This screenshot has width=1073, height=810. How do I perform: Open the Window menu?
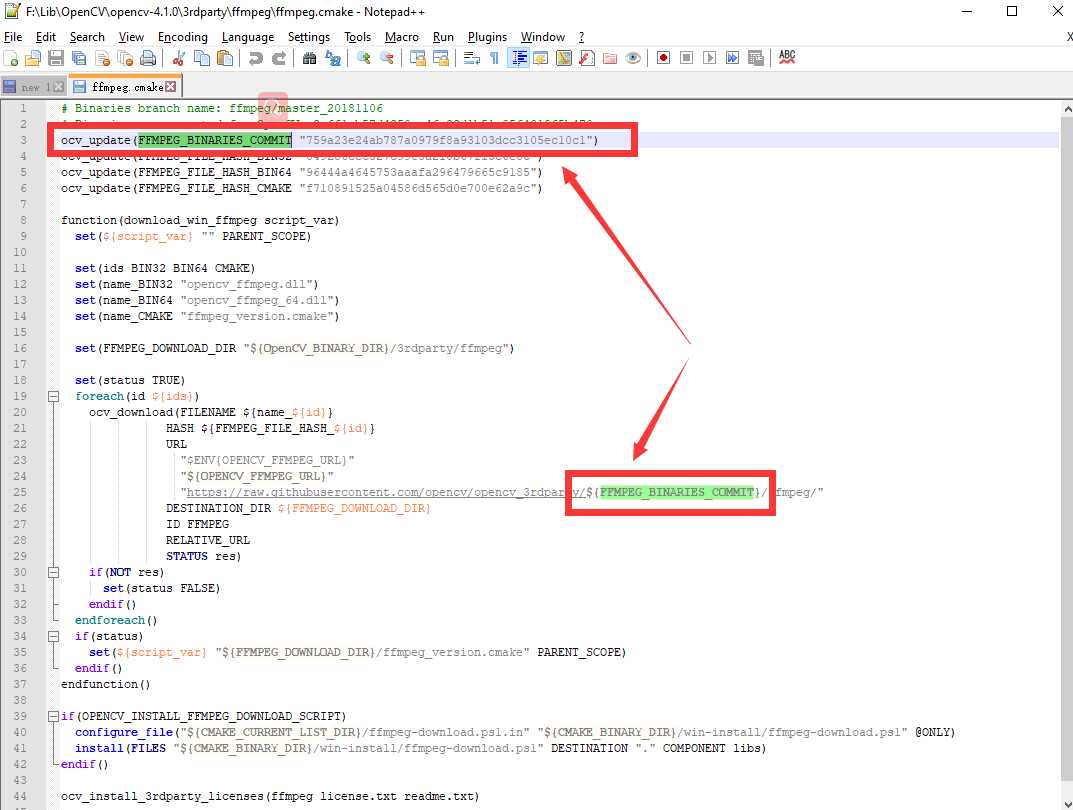pos(543,37)
